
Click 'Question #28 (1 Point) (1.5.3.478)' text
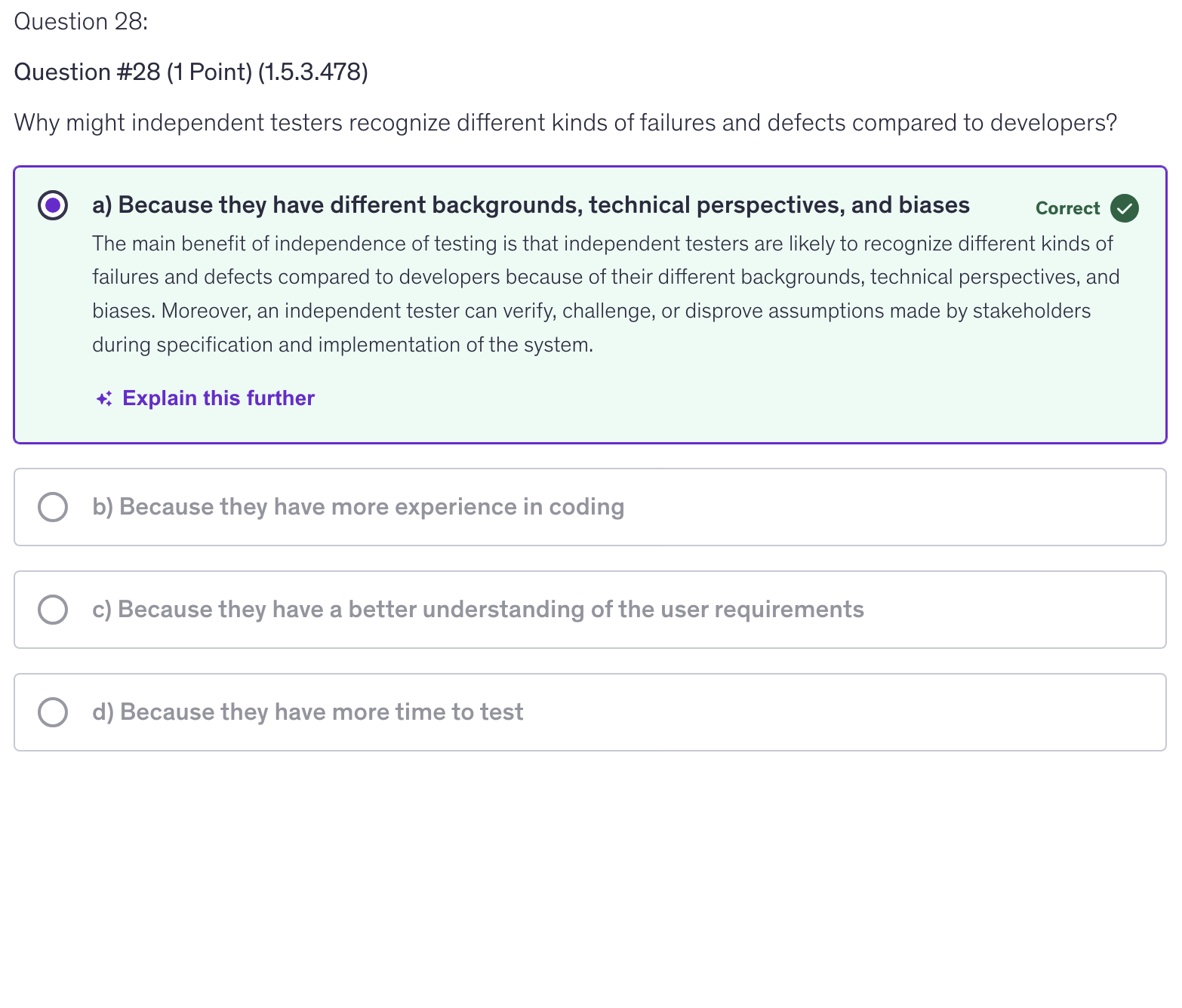pos(191,72)
